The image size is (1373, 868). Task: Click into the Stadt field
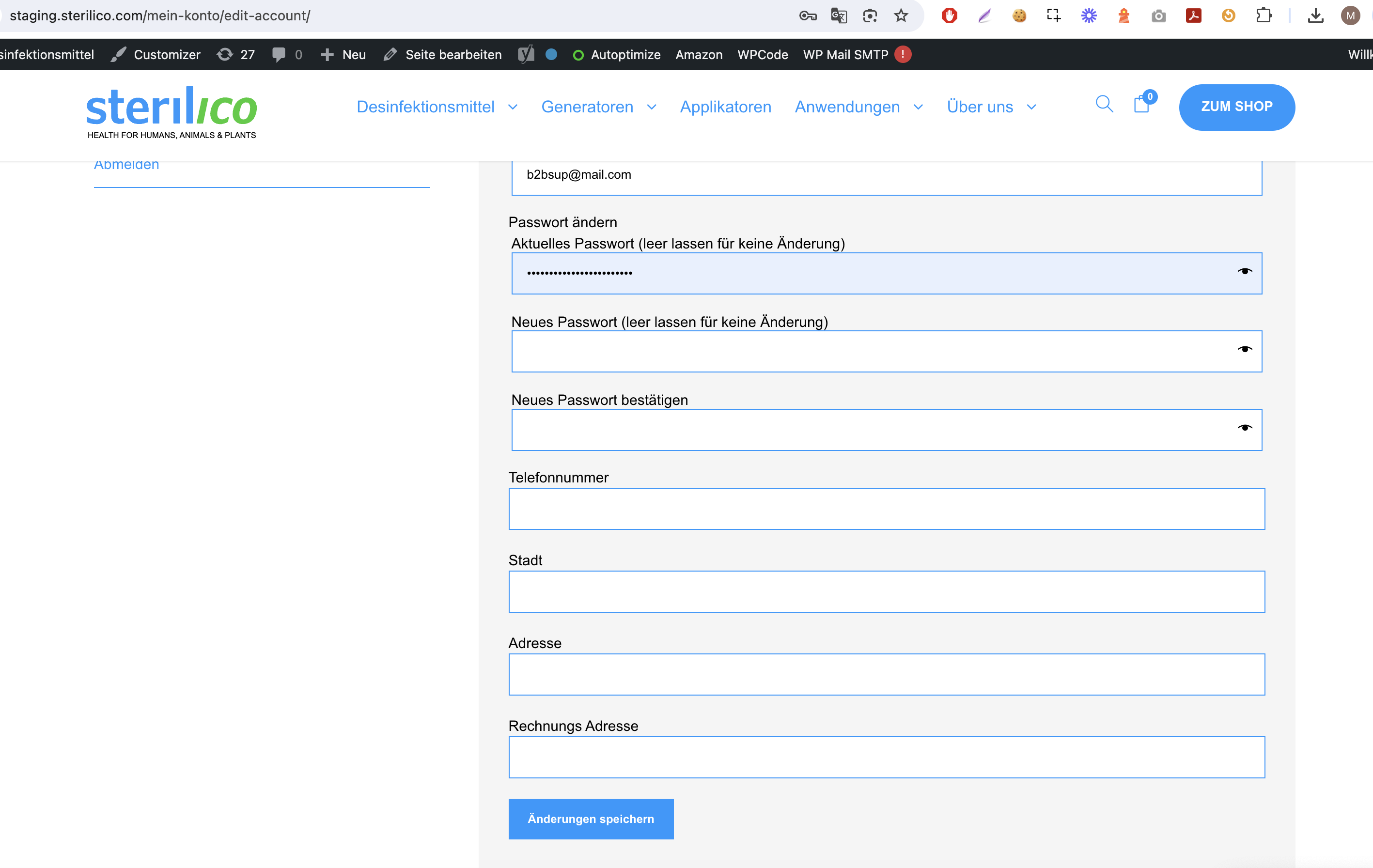[887, 591]
